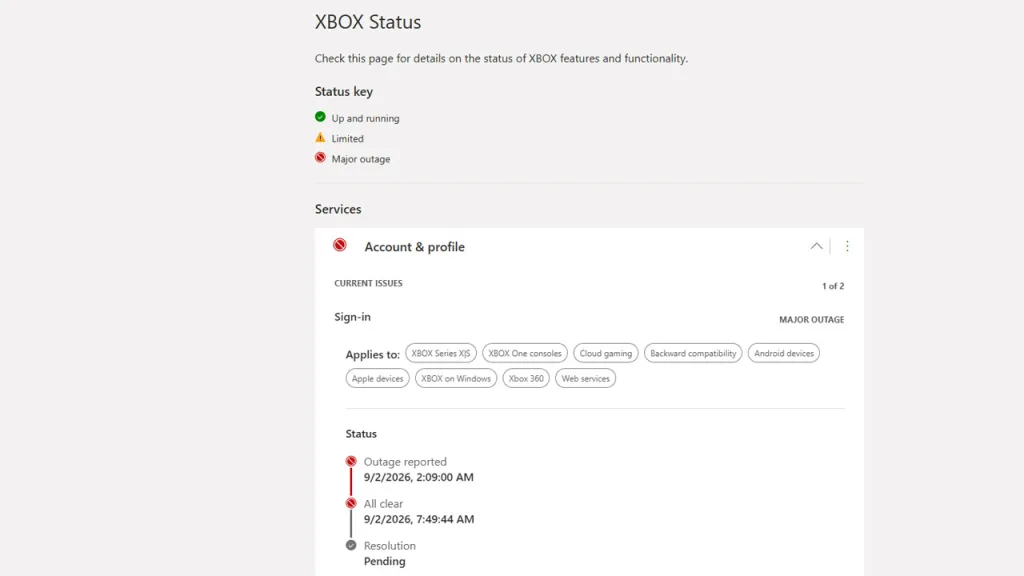This screenshot has width=1024, height=576.
Task: Click the Services heading
Action: click(338, 209)
